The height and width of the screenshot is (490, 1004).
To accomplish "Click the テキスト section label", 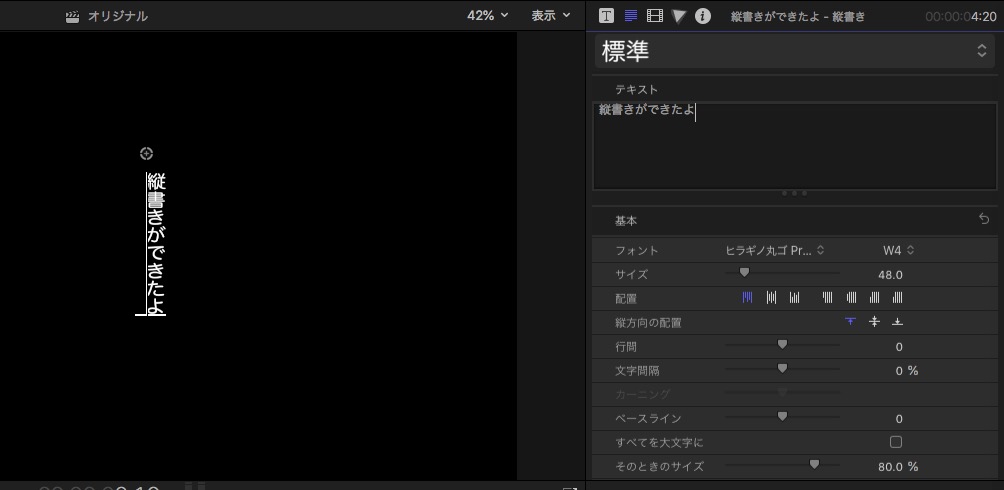I will [x=636, y=90].
